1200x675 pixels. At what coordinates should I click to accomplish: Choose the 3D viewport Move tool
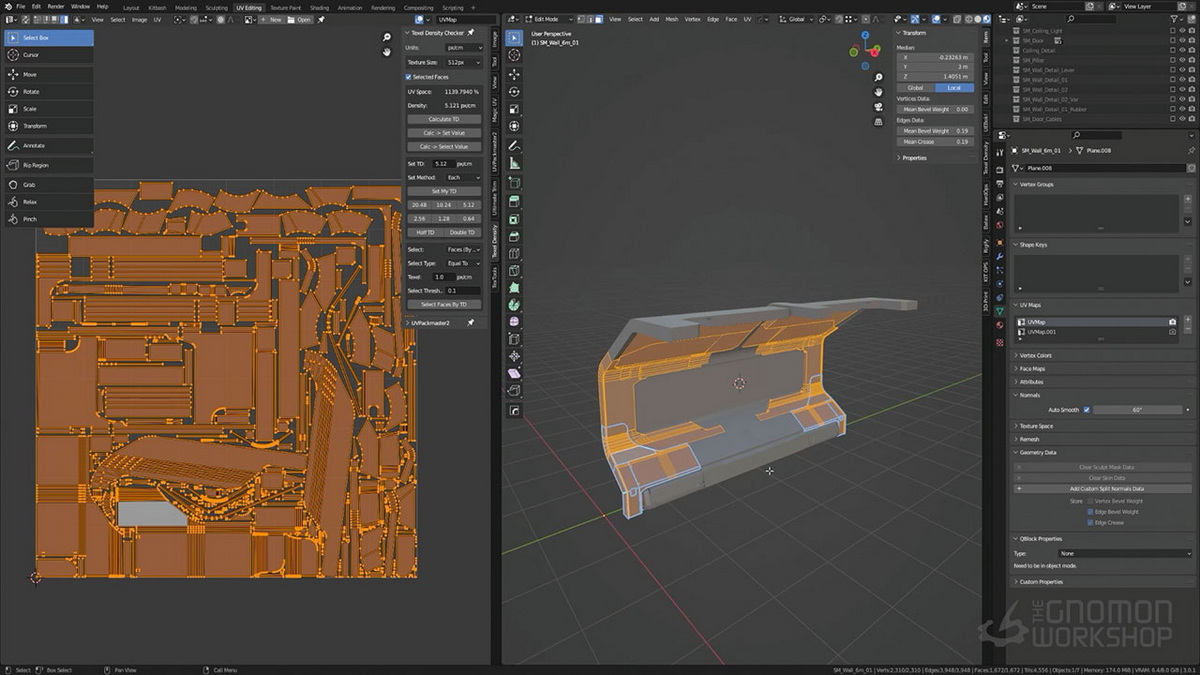click(514, 75)
